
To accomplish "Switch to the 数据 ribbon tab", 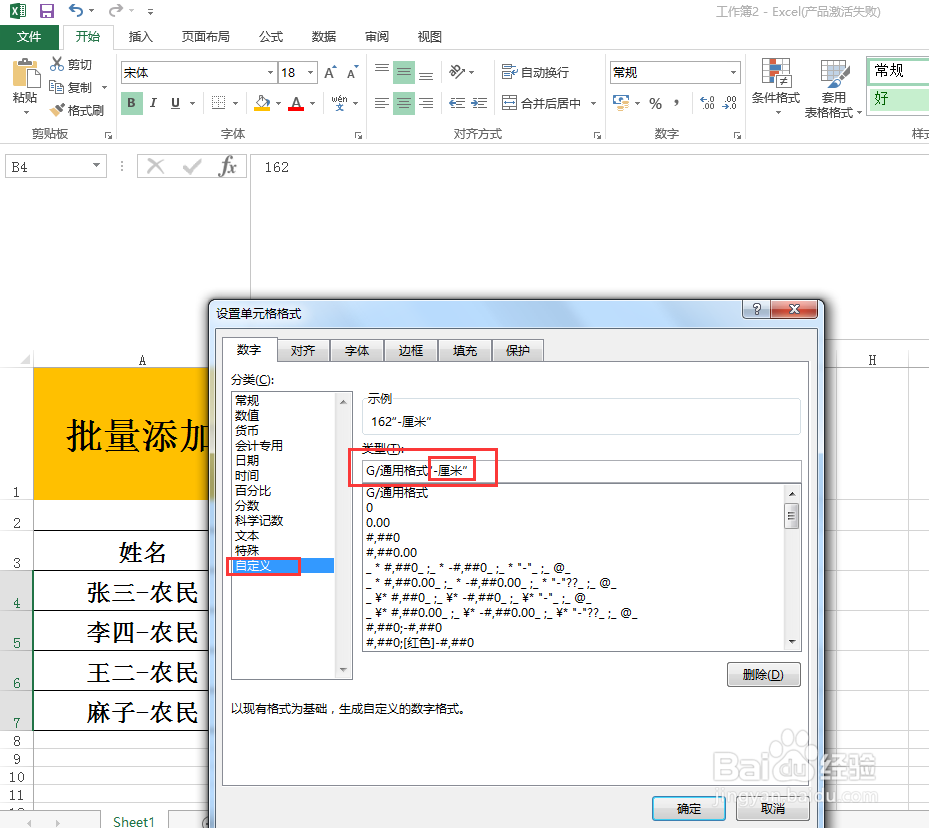I will (x=322, y=37).
